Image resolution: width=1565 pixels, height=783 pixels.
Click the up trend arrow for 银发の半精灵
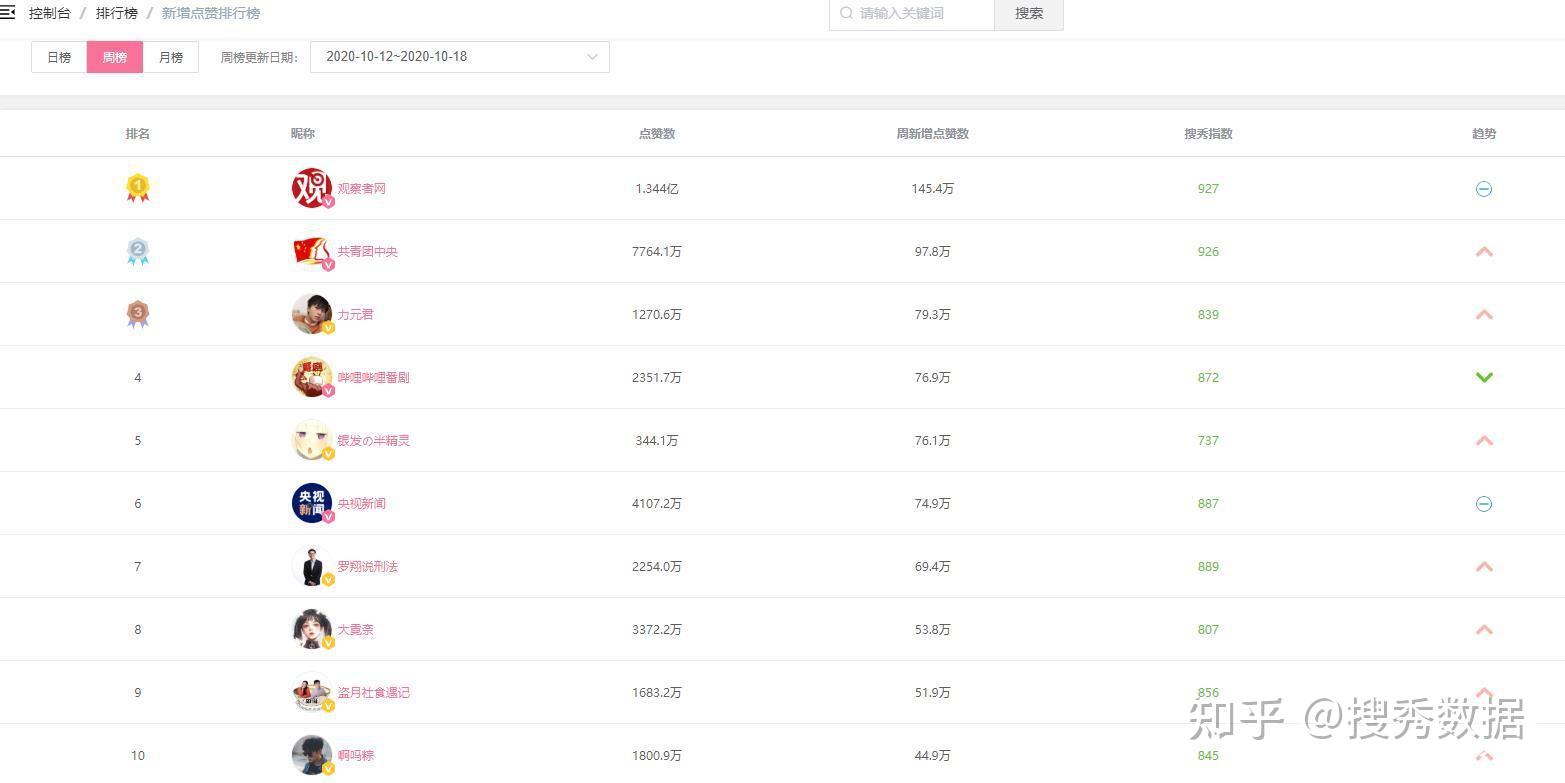tap(1484, 440)
